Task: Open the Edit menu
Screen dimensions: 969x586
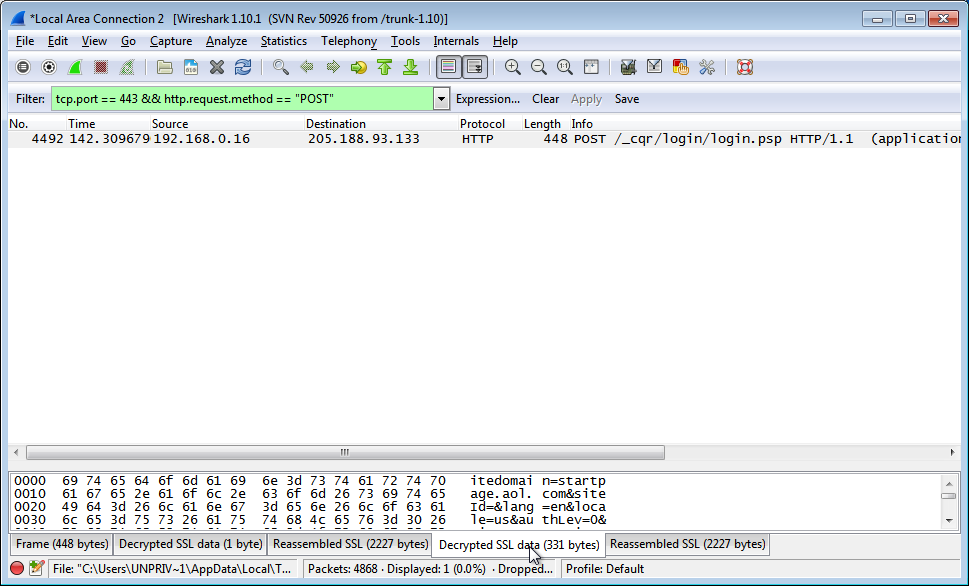Action: point(57,41)
